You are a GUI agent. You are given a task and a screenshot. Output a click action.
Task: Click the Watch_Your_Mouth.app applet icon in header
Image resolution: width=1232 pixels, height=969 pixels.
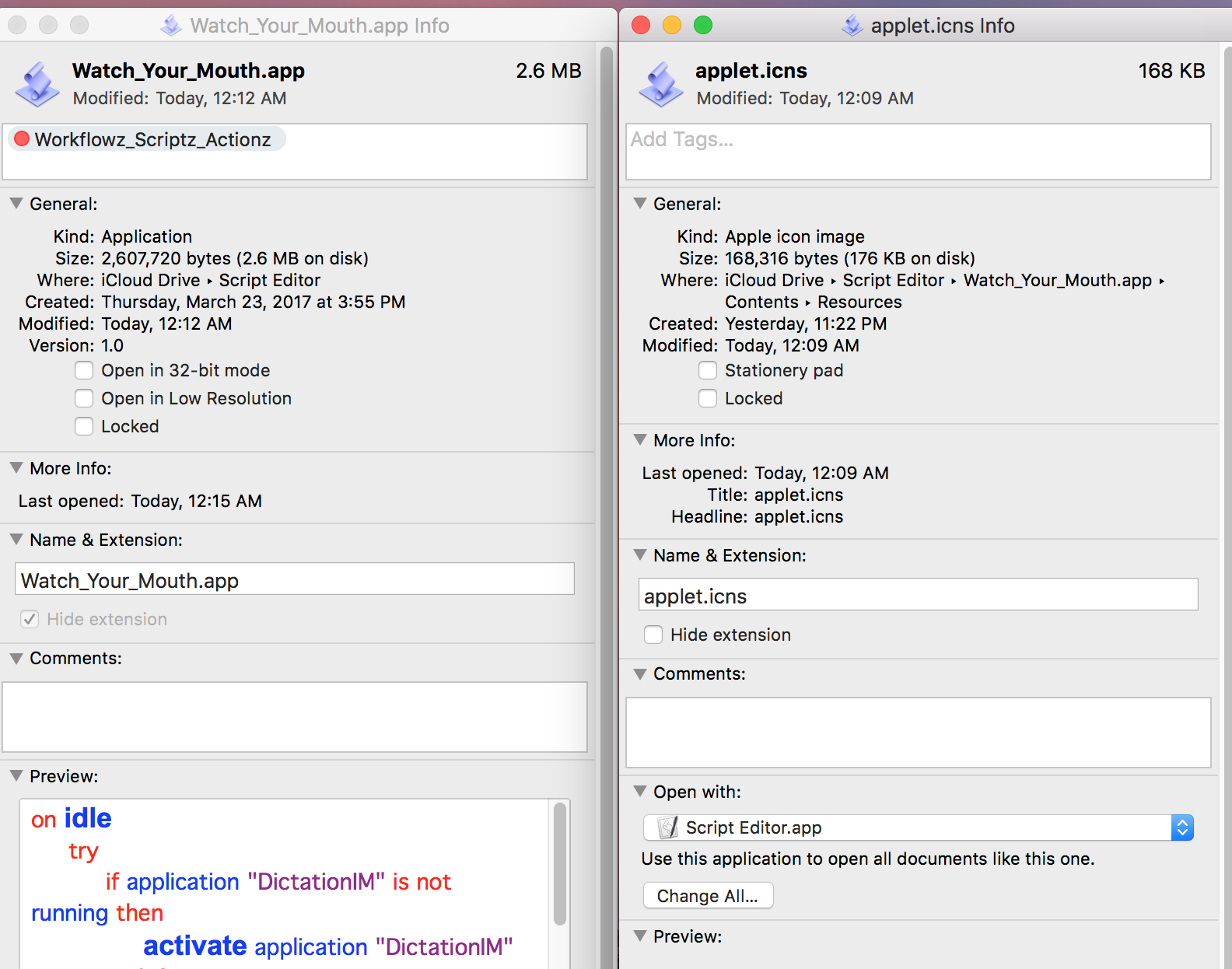(37, 84)
